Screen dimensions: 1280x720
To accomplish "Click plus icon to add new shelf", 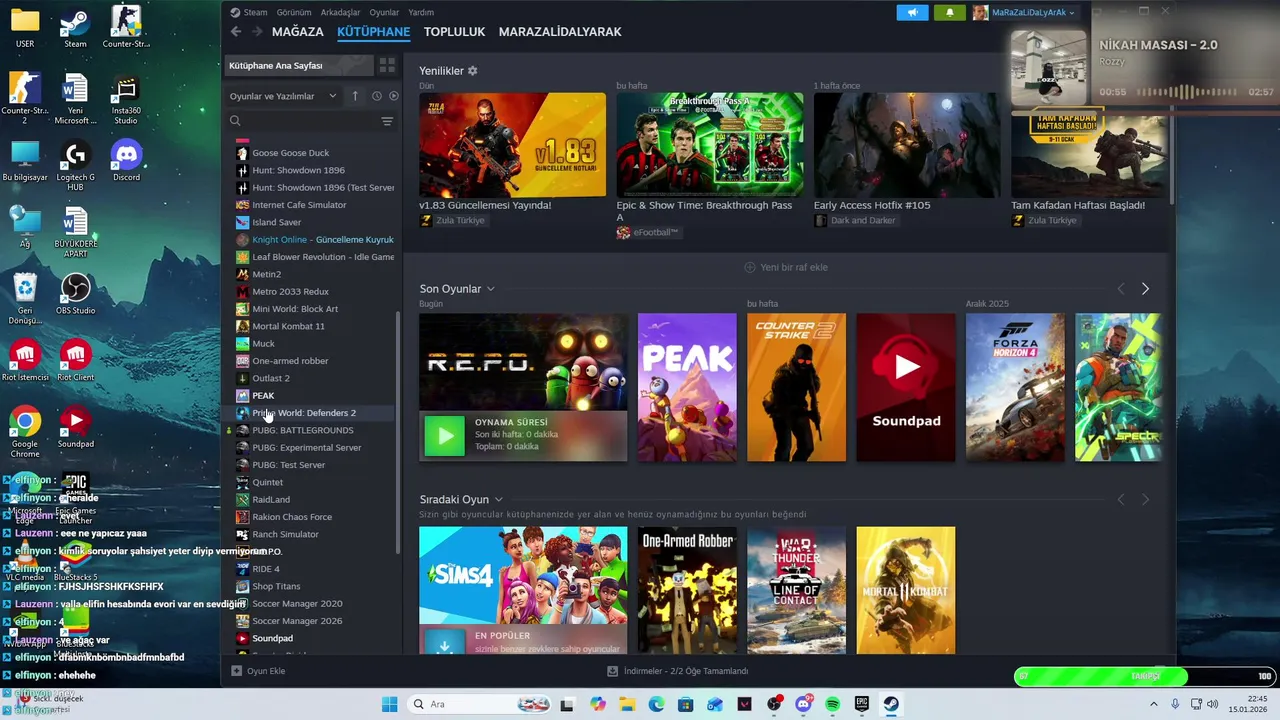I will coord(750,267).
